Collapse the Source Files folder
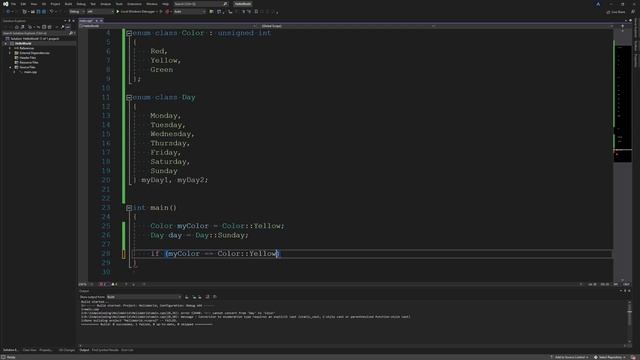Image resolution: width=640 pixels, height=360 pixels. coord(10,67)
